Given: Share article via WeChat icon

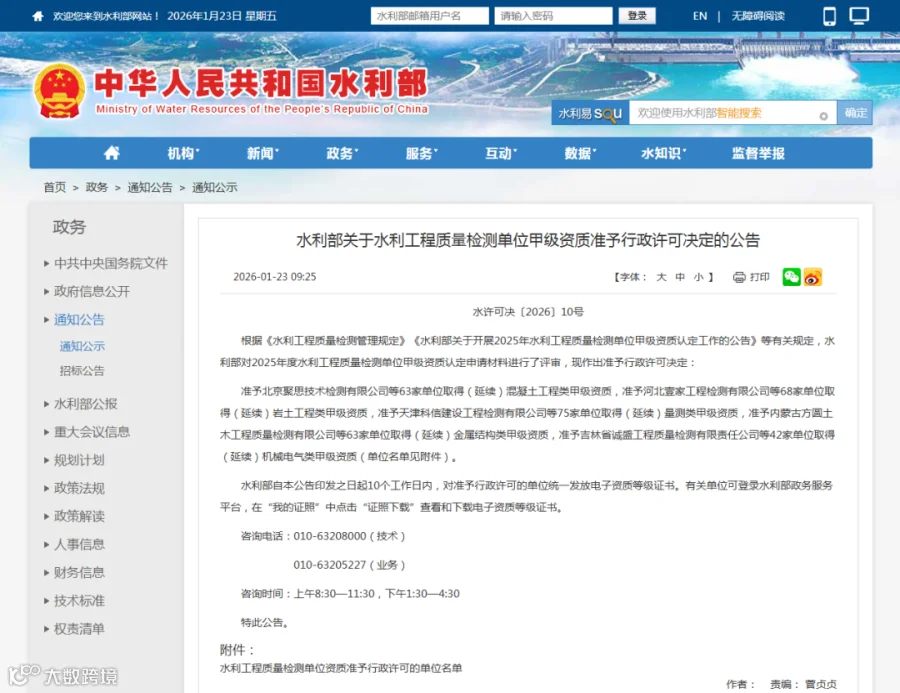Looking at the screenshot, I should (x=792, y=277).
